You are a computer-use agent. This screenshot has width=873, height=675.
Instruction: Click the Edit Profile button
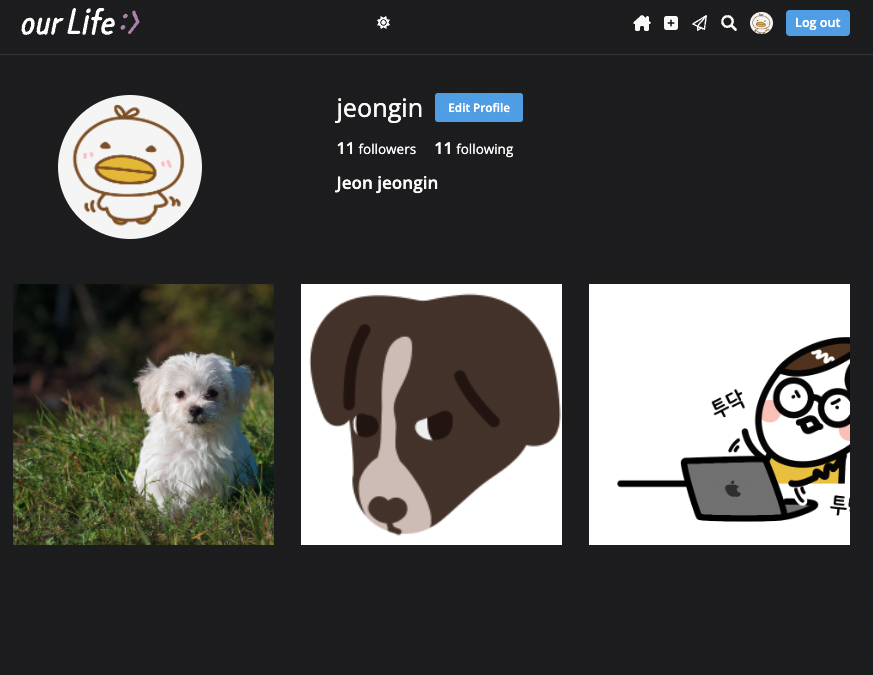tap(479, 107)
